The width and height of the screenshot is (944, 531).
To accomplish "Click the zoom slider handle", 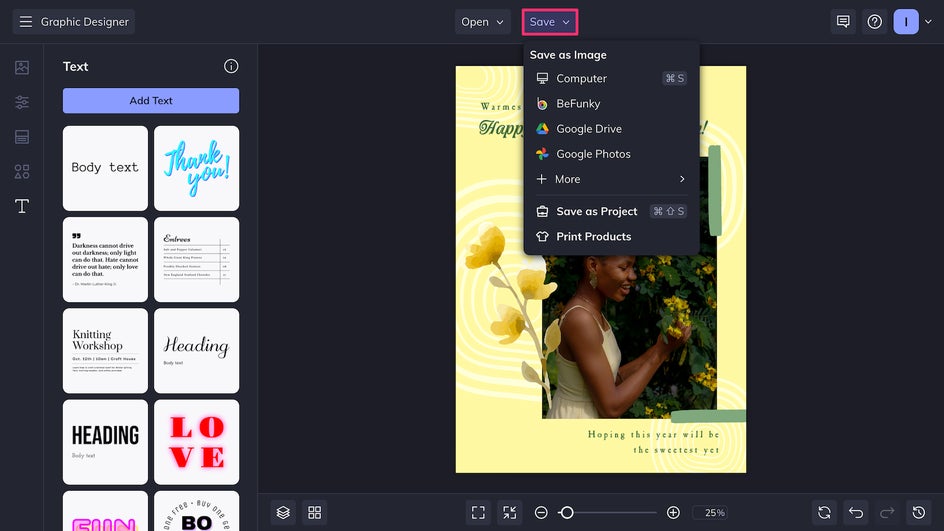I will click(x=566, y=512).
